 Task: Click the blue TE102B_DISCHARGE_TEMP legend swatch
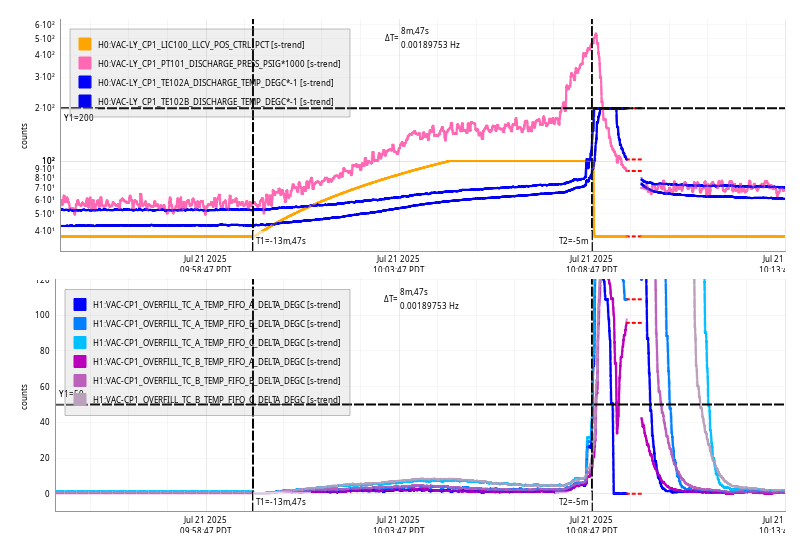[x=85, y=101]
